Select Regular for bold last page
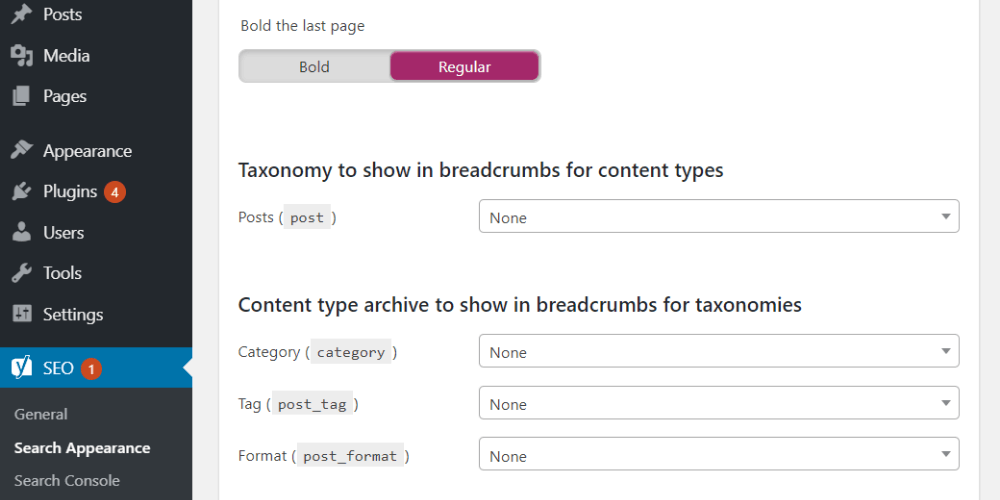 point(464,67)
